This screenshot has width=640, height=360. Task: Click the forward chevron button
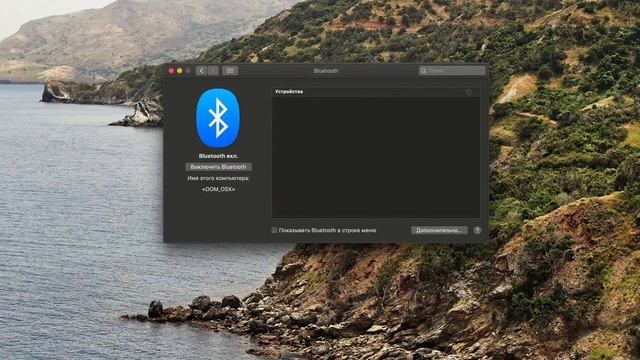[213, 71]
